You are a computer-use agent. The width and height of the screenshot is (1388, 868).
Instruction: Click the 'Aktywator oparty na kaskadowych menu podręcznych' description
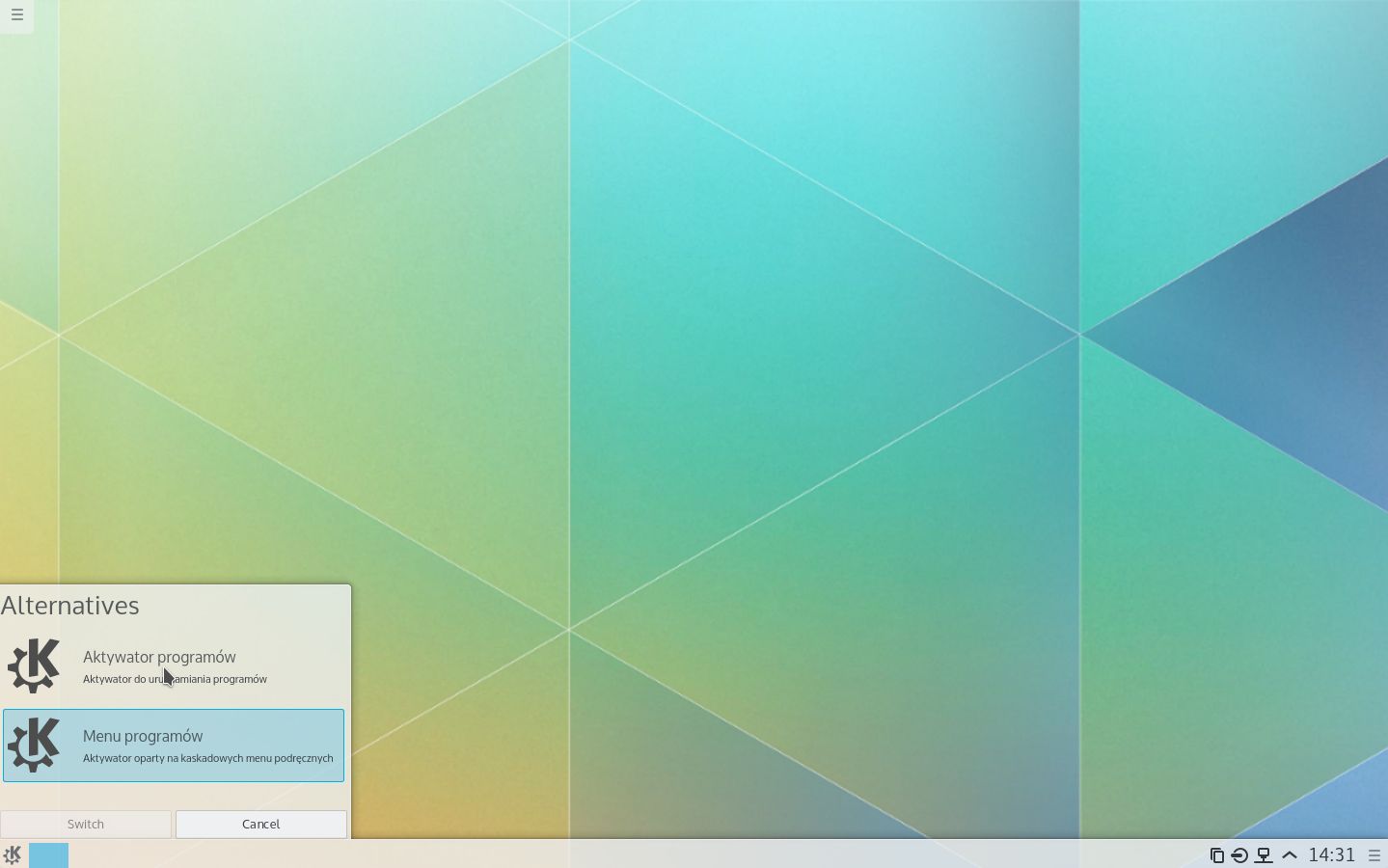pyautogui.click(x=208, y=758)
